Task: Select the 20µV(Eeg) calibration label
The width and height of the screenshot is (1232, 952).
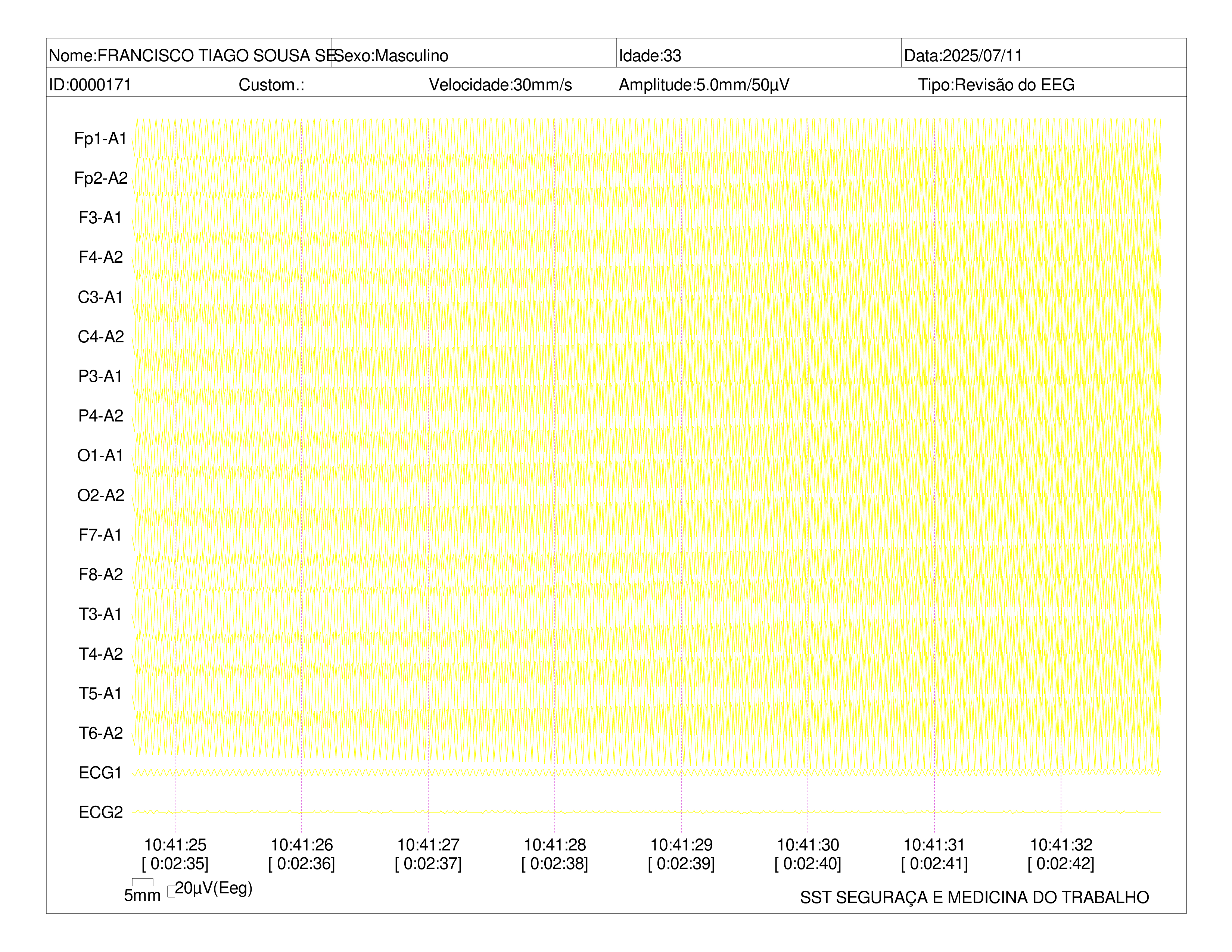Action: click(213, 888)
